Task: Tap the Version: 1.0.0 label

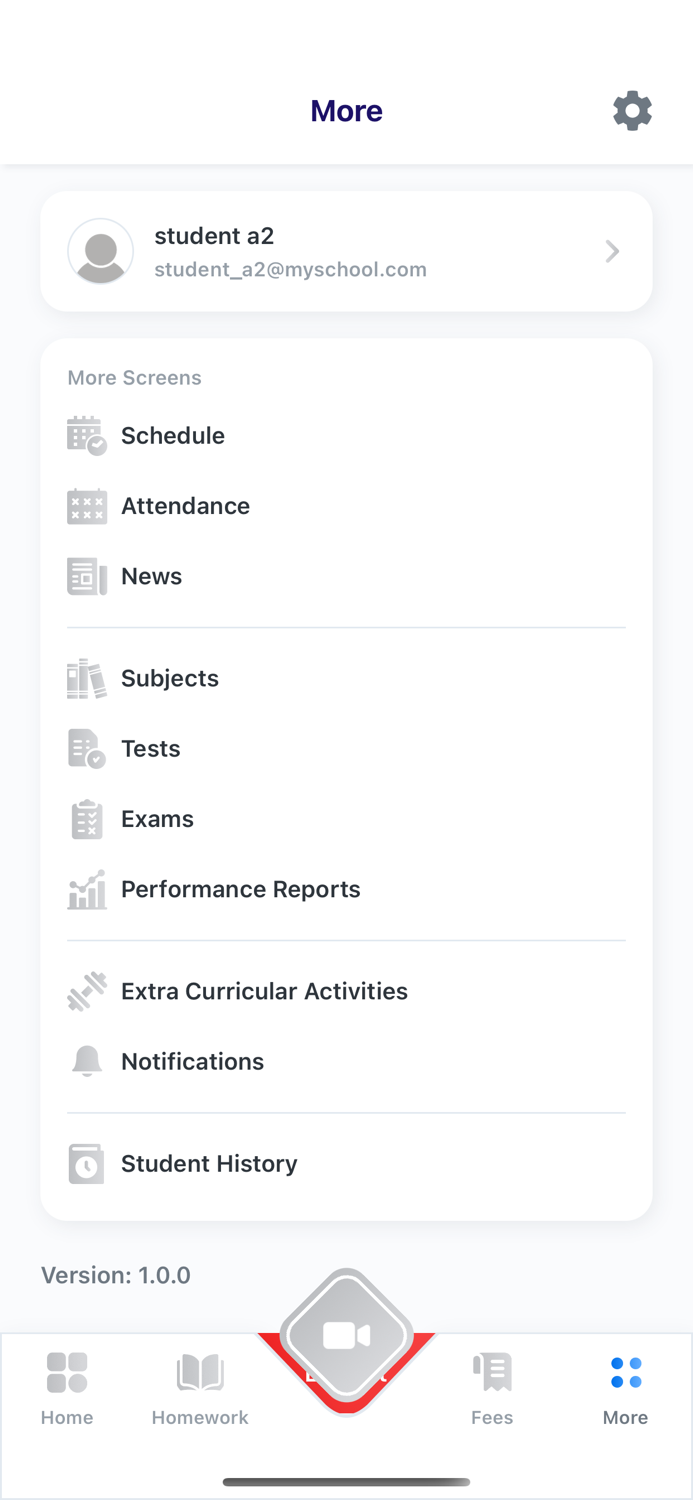Action: tap(116, 1276)
